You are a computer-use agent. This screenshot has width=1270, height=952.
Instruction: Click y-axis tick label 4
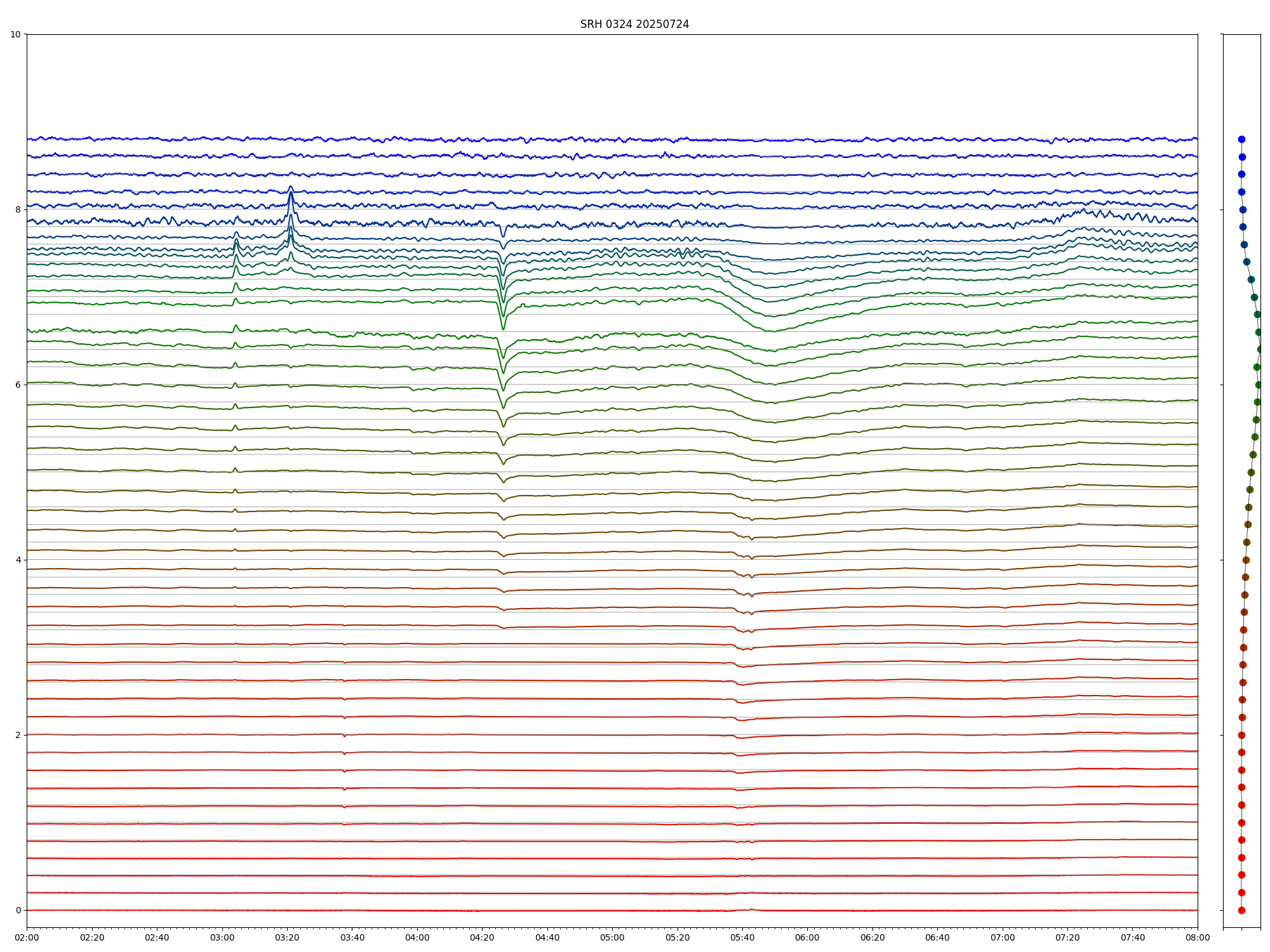pyautogui.click(x=18, y=560)
